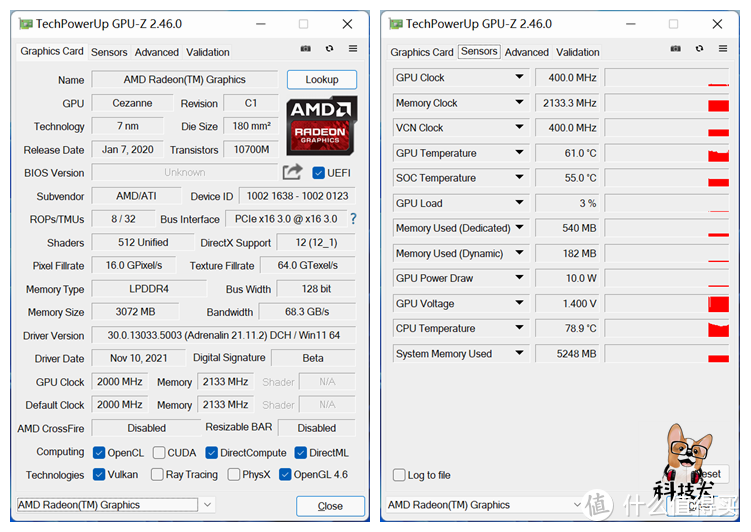Image resolution: width=751 pixels, height=532 pixels.
Task: Click the GPU Load 3 % value
Action: 567,204
